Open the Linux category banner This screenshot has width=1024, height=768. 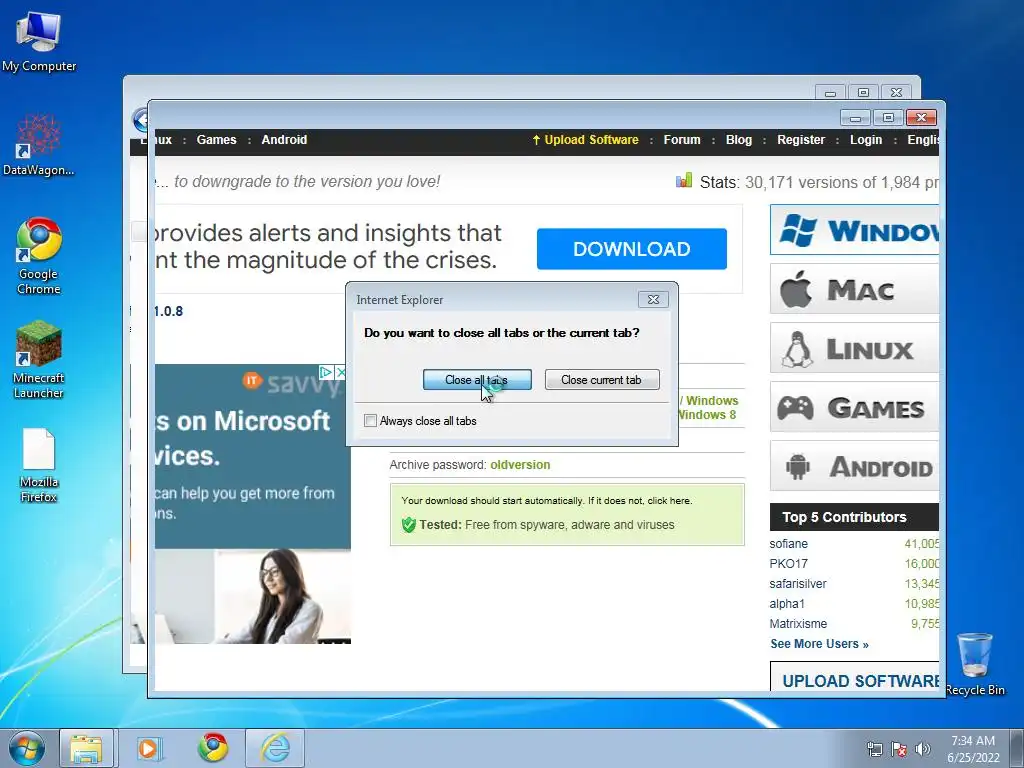854,348
